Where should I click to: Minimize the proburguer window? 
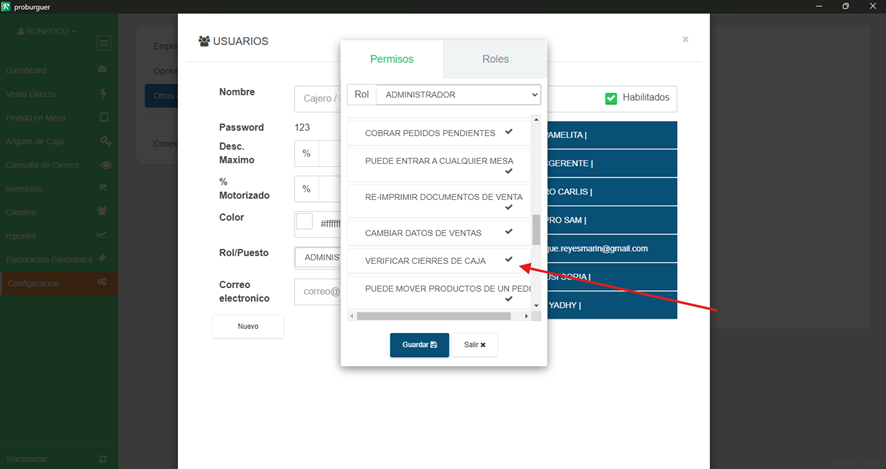point(819,6)
